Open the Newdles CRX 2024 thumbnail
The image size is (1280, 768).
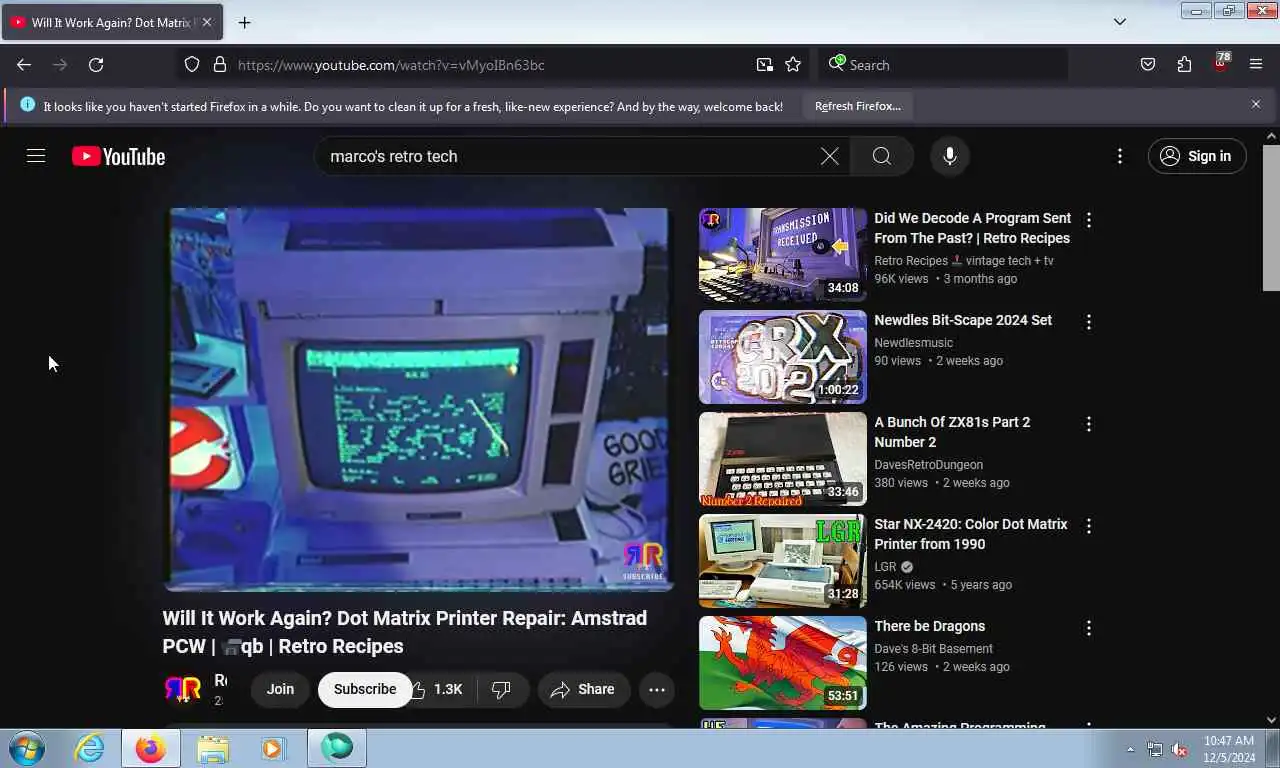tap(783, 357)
